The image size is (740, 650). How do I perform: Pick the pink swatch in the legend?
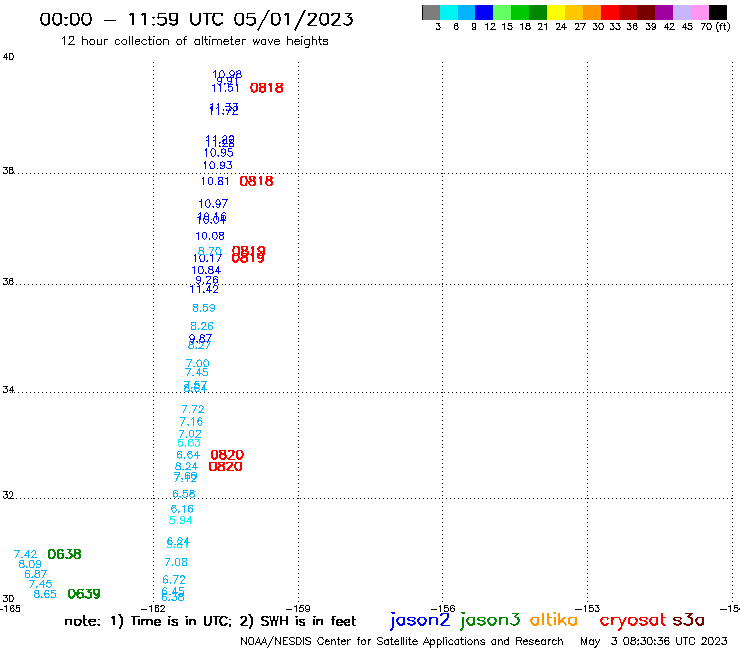coord(699,12)
